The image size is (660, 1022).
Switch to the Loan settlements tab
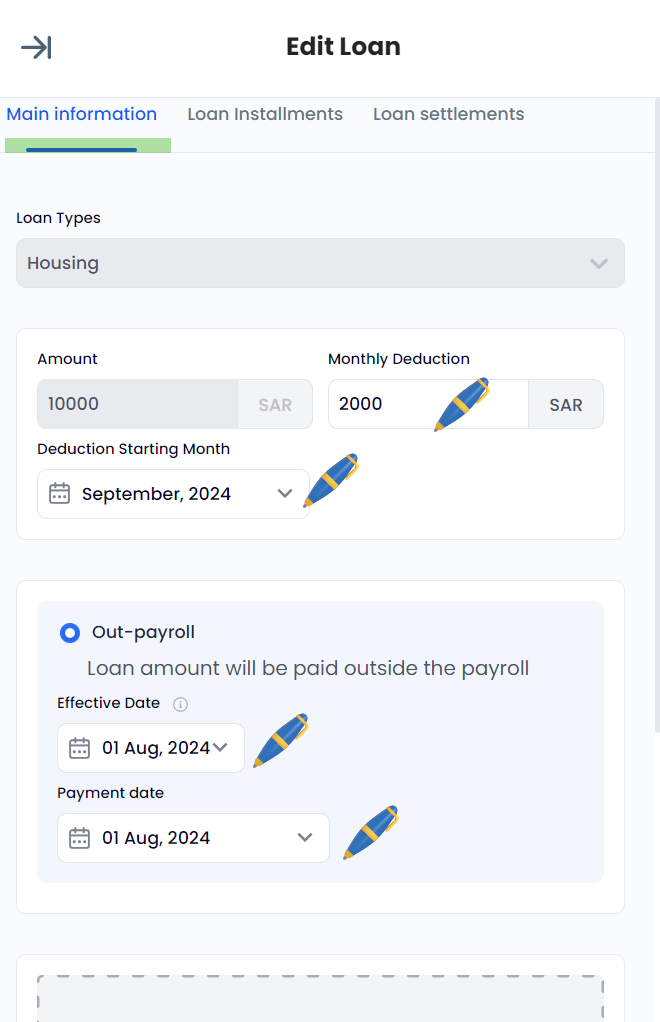coord(448,114)
